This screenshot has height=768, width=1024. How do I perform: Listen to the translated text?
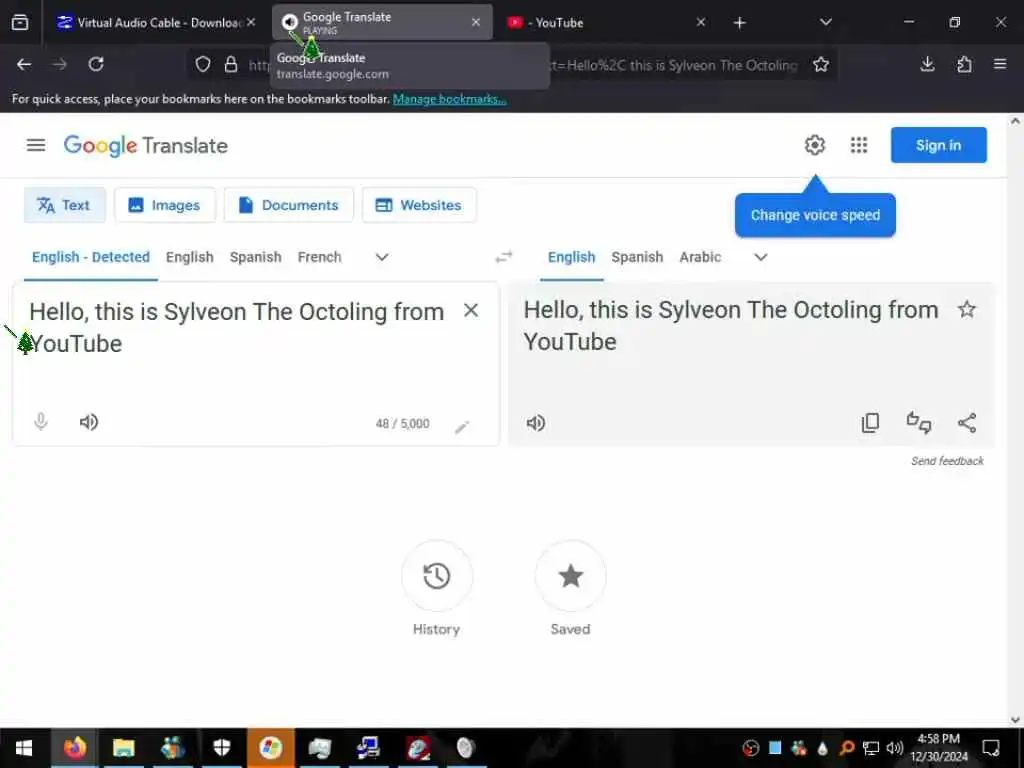[536, 423]
